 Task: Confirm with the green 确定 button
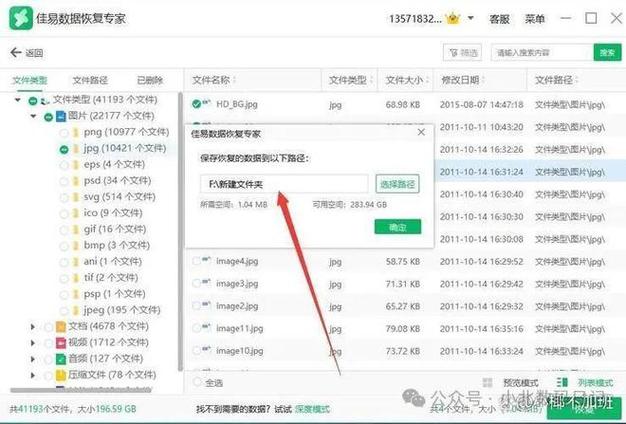[398, 227]
